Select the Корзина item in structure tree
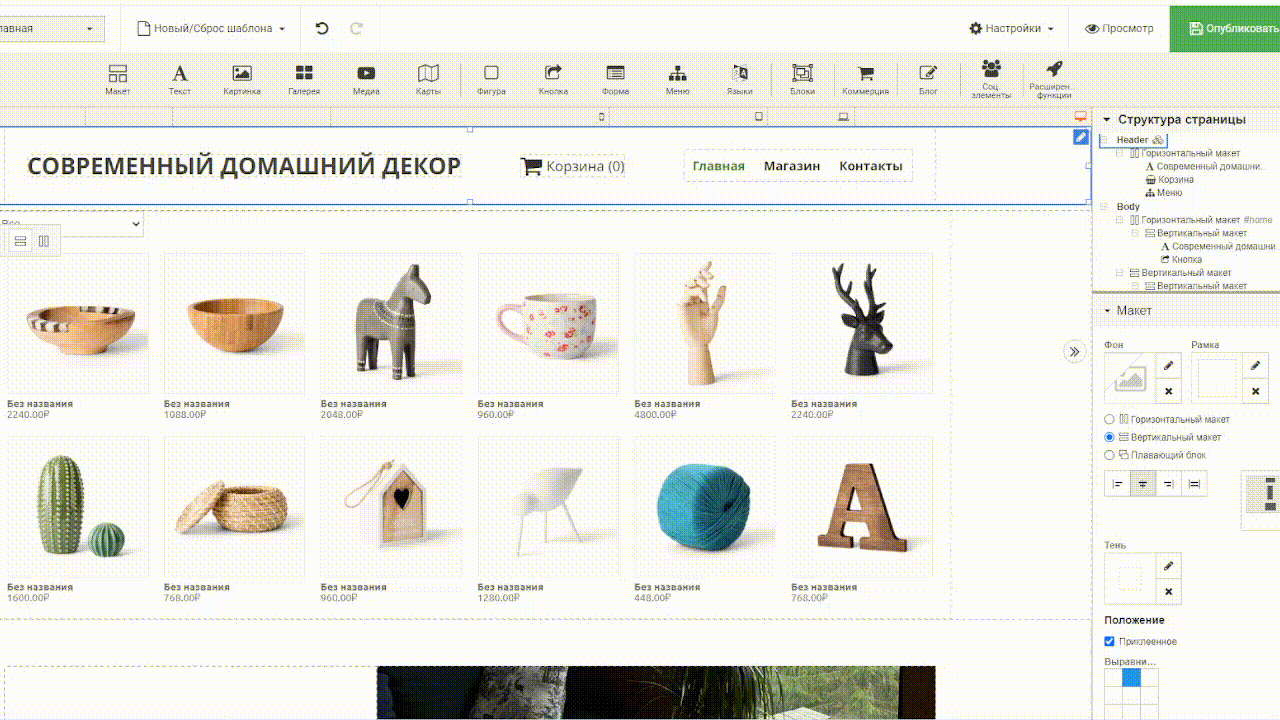1280x720 pixels. (1175, 180)
